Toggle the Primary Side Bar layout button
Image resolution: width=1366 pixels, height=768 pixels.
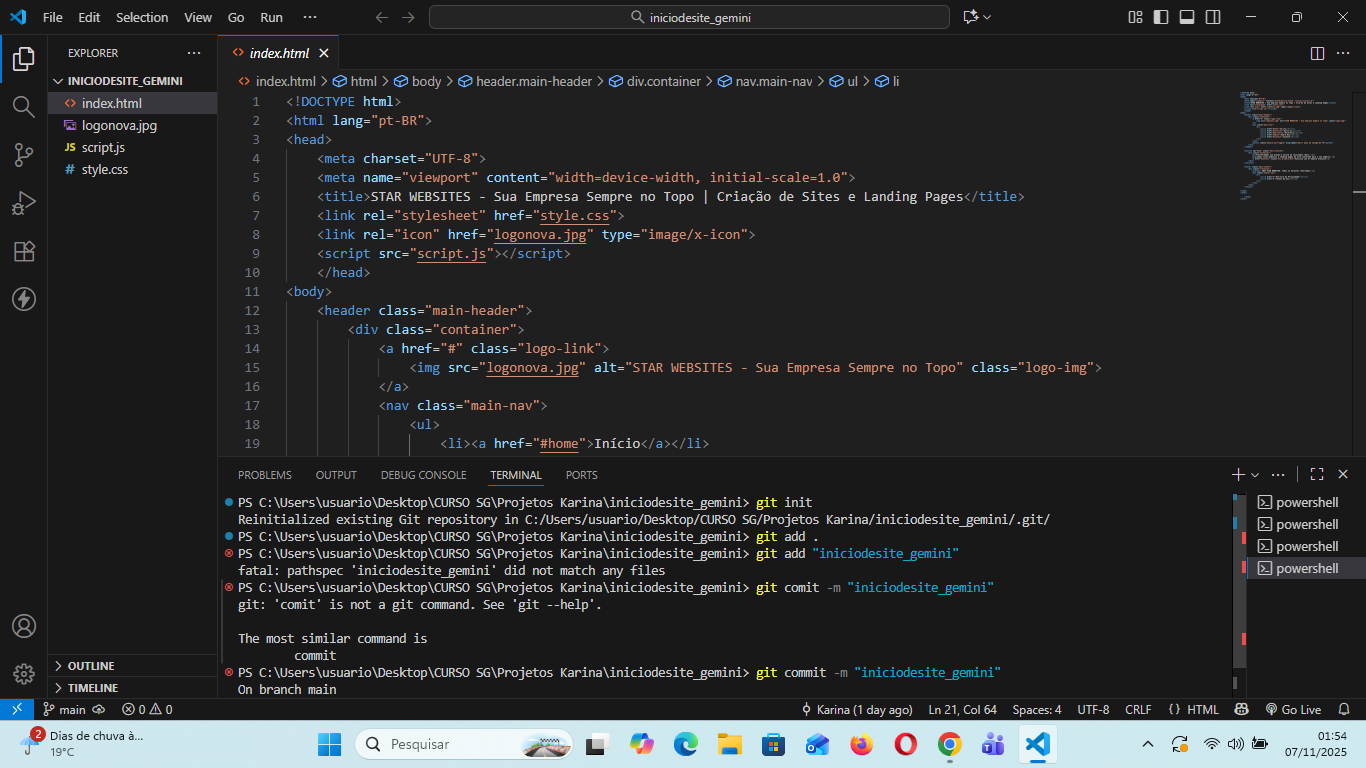tap(1161, 17)
